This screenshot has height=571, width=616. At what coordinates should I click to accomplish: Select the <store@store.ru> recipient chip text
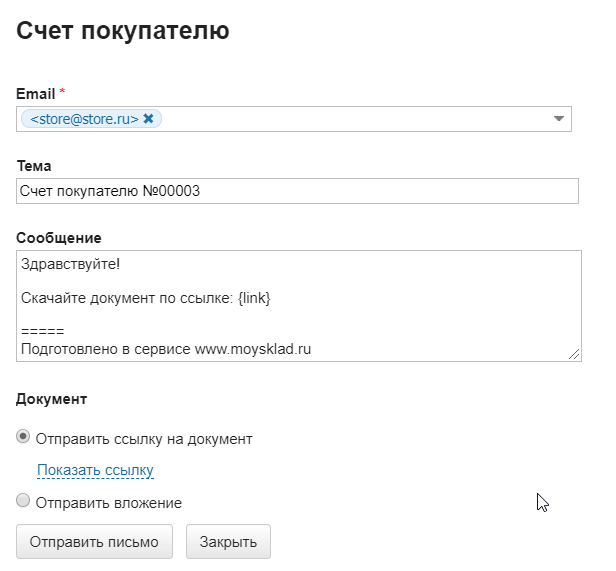point(84,119)
